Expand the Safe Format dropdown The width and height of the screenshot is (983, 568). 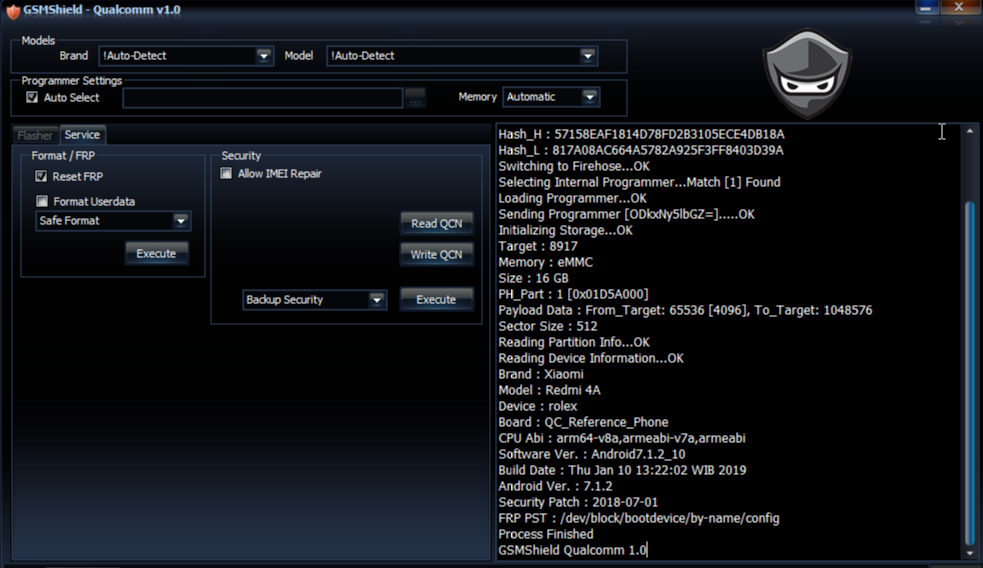pyautogui.click(x=181, y=221)
